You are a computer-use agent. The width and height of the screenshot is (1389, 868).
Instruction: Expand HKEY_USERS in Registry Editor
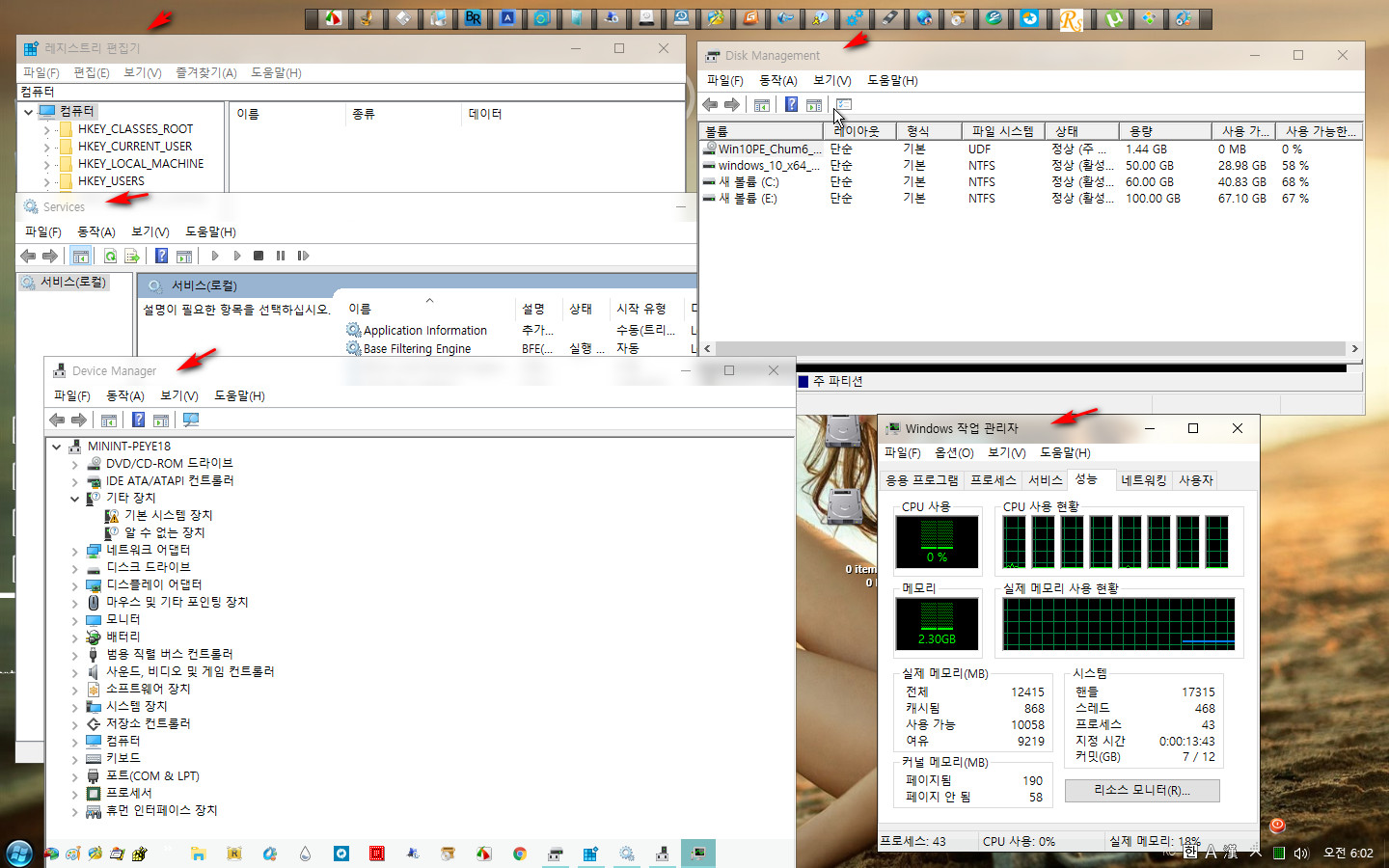[x=46, y=181]
